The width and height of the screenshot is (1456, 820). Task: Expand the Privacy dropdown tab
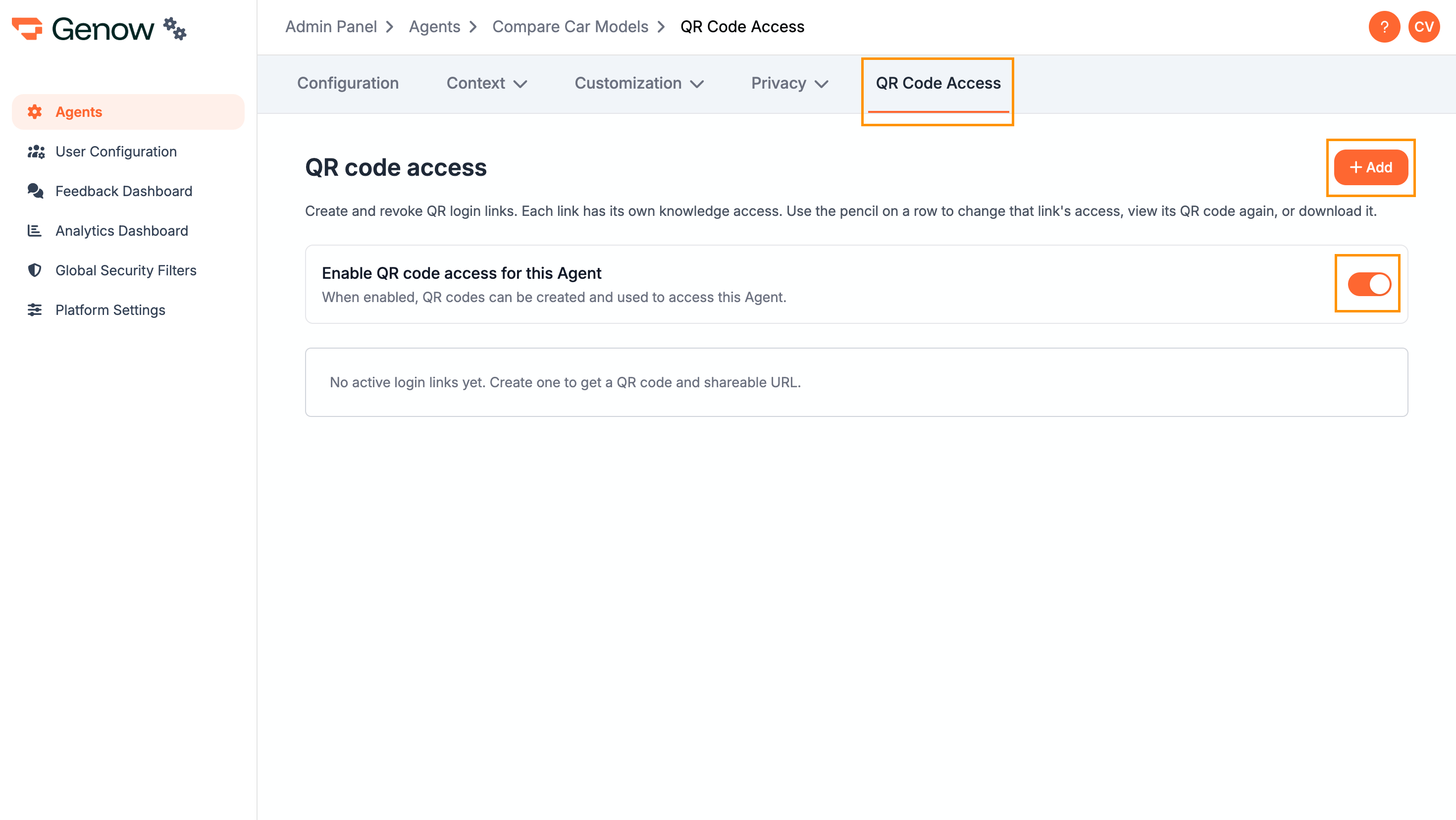(789, 84)
